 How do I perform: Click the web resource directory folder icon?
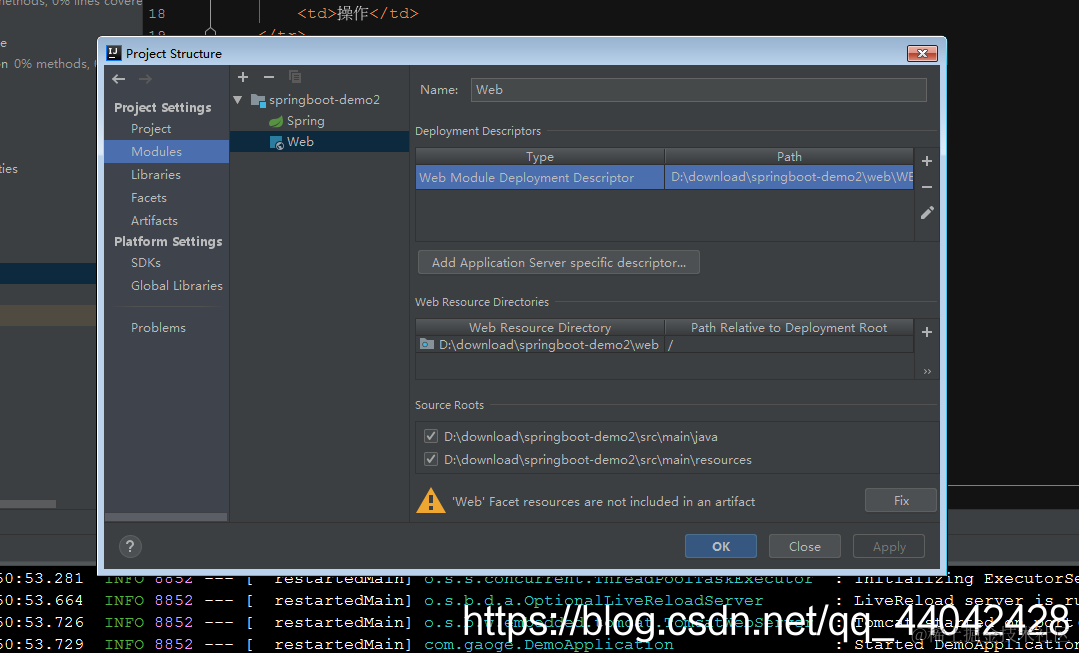pyautogui.click(x=427, y=344)
